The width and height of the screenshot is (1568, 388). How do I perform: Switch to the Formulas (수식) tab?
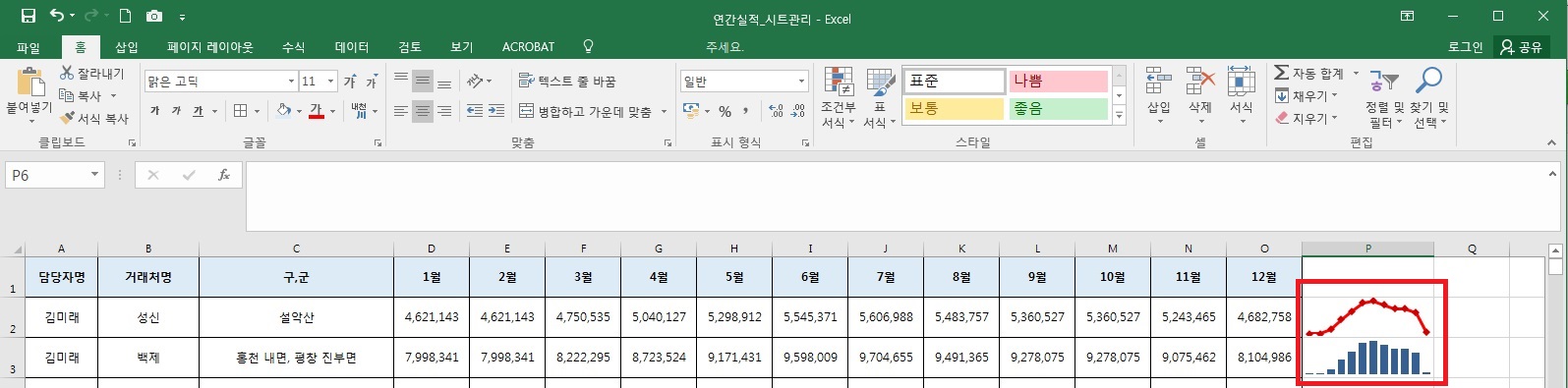[x=293, y=47]
